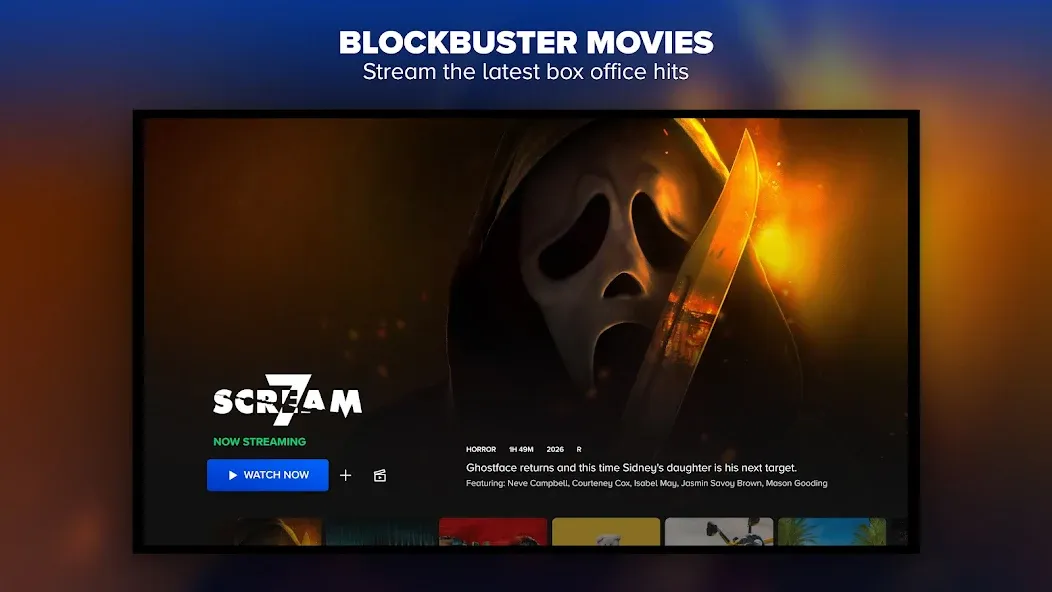Select the dark teal thumbnail in the row
Viewport: 1052px width, 592px height.
(x=380, y=531)
